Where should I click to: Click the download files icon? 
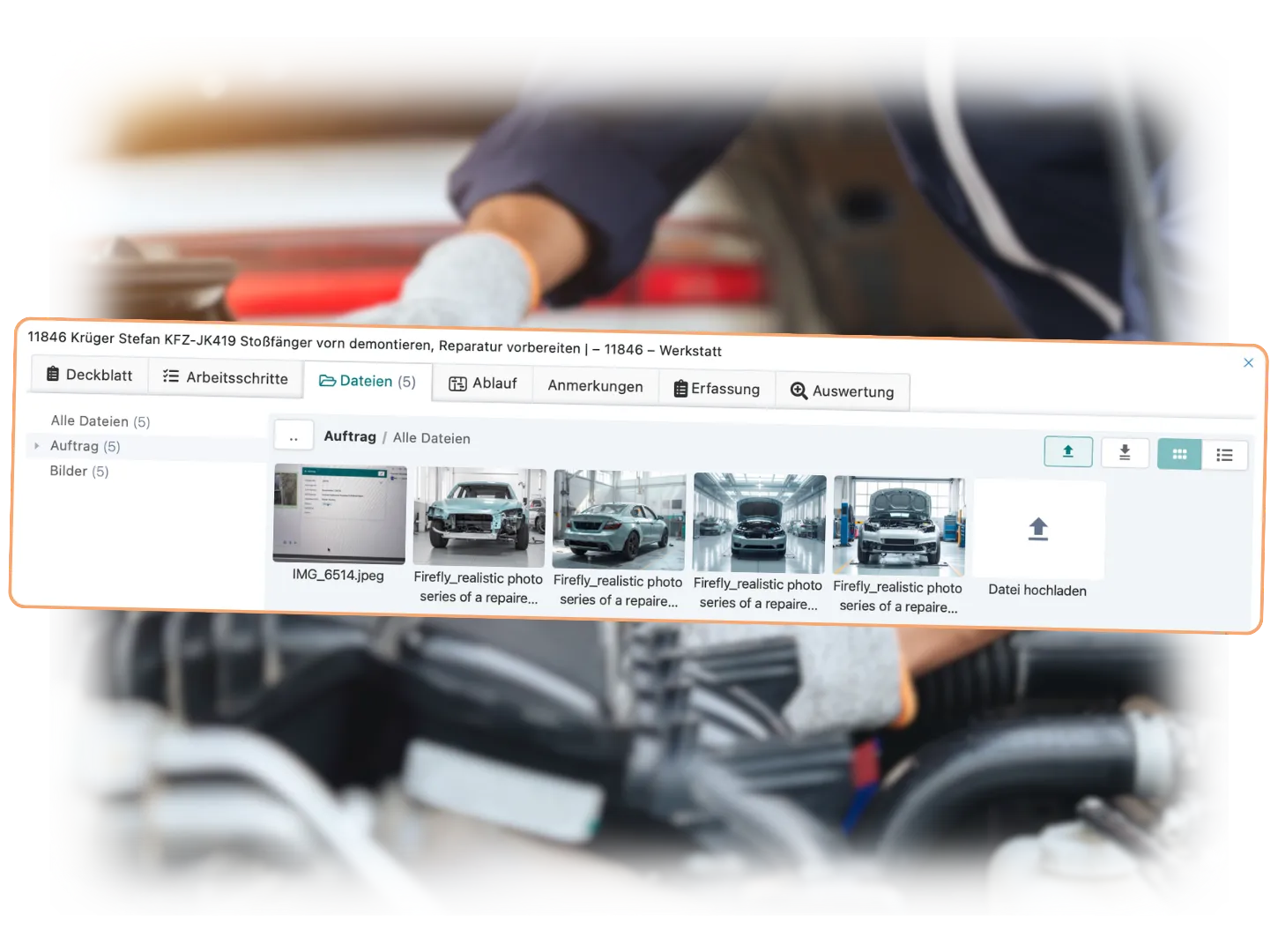1125,451
